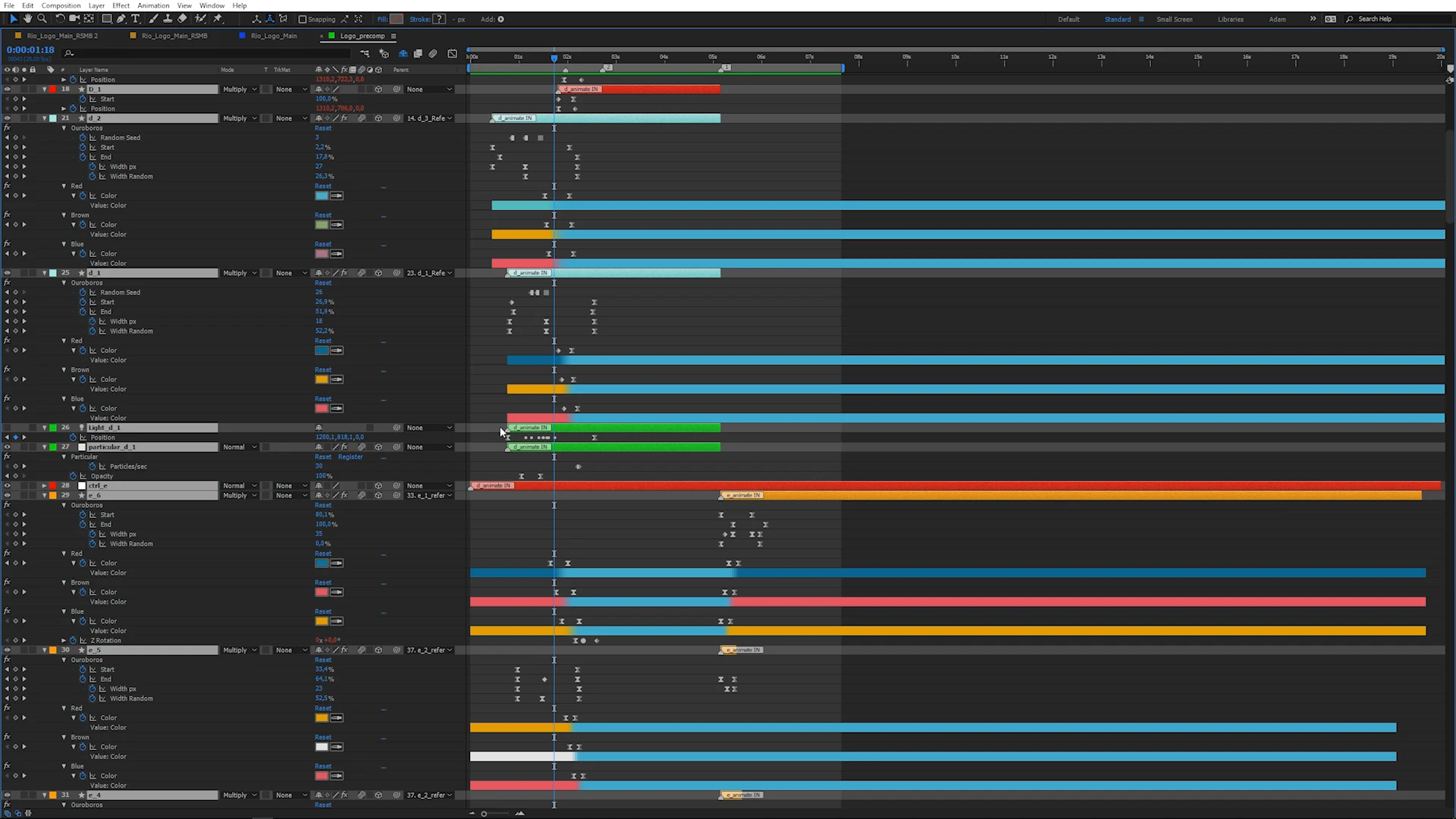Open blend mode dropdown for layer d_1

[x=240, y=273]
